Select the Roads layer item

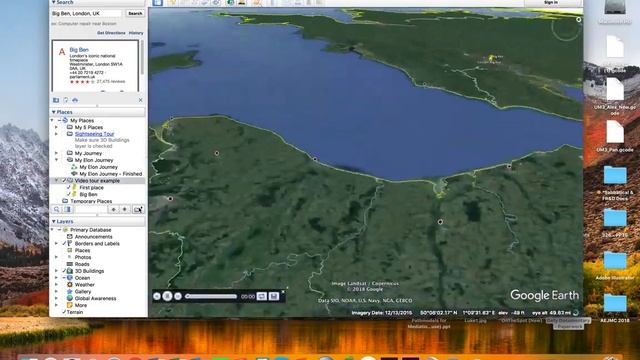click(82, 264)
